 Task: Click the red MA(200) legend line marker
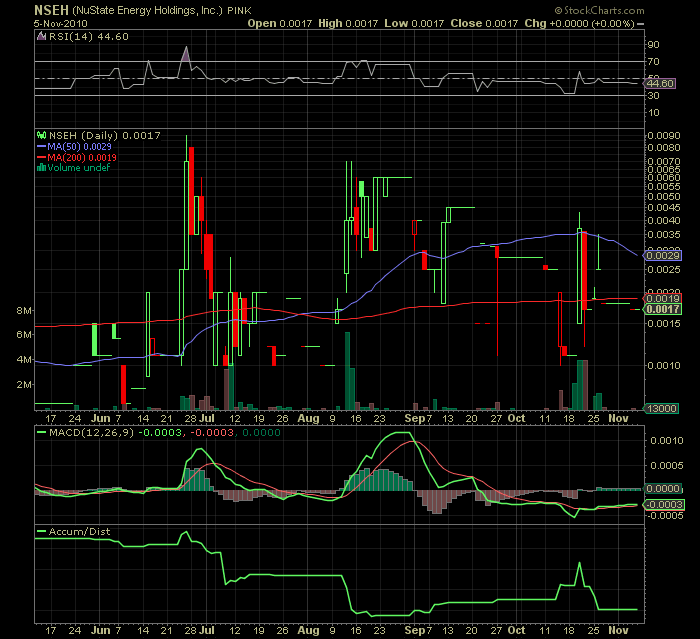pos(42,158)
